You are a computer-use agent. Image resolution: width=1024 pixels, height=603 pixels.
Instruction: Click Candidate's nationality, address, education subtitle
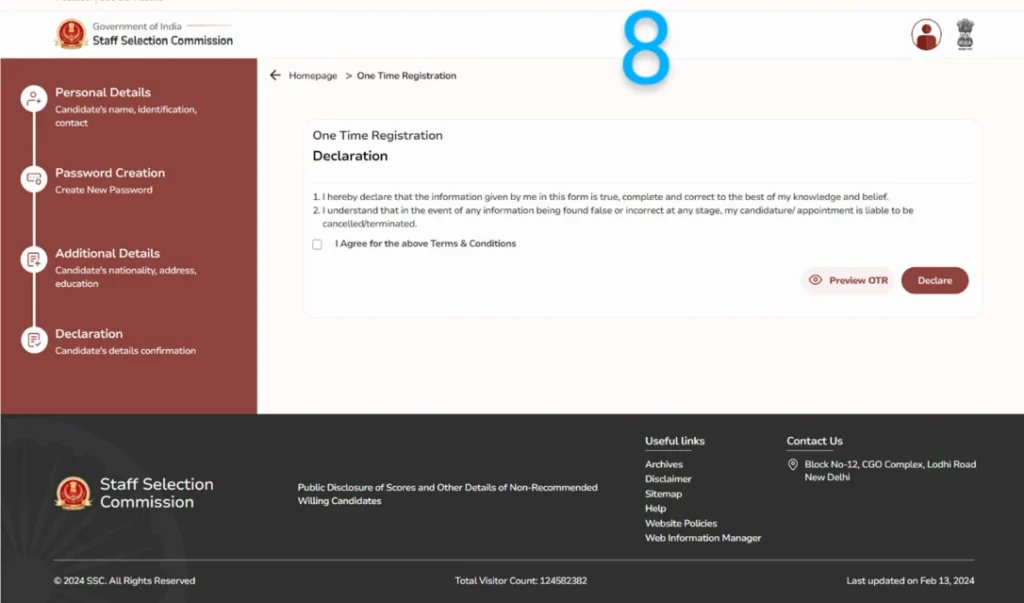tap(125, 277)
